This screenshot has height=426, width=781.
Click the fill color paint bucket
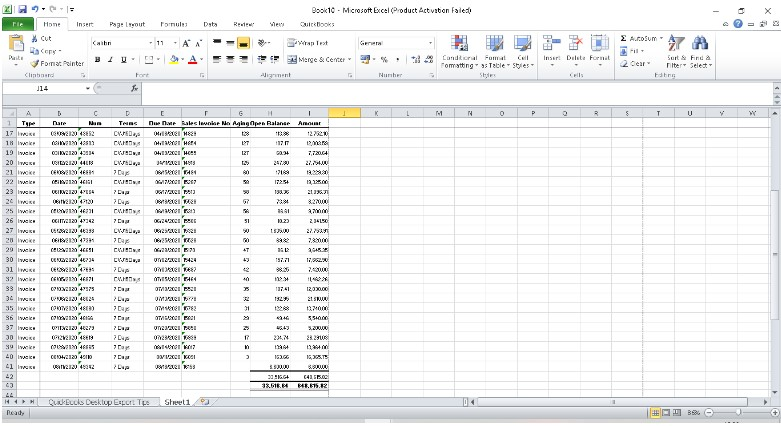(174, 59)
